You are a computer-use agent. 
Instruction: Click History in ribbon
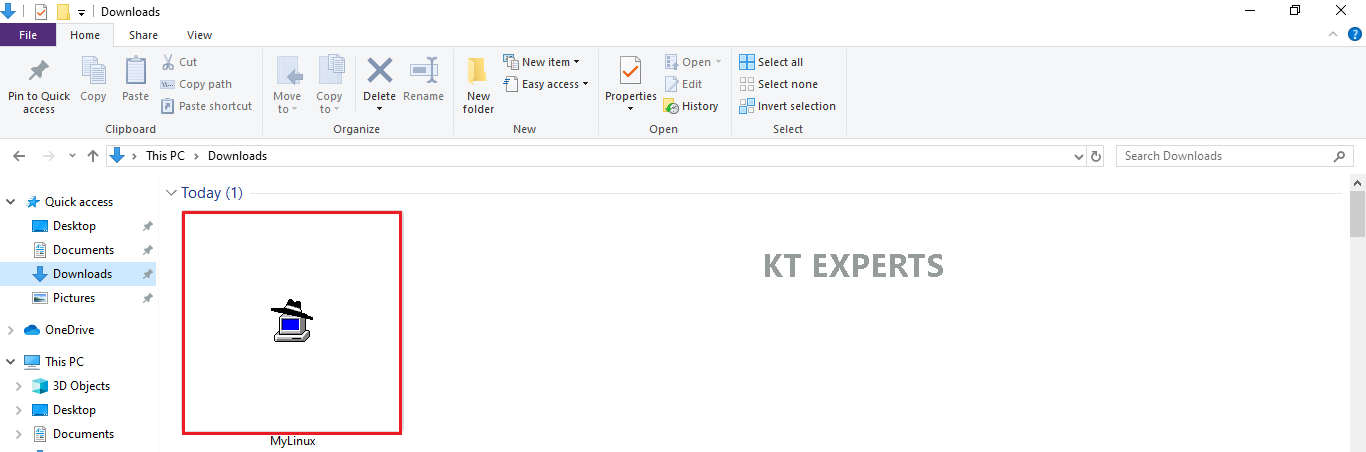tap(691, 106)
